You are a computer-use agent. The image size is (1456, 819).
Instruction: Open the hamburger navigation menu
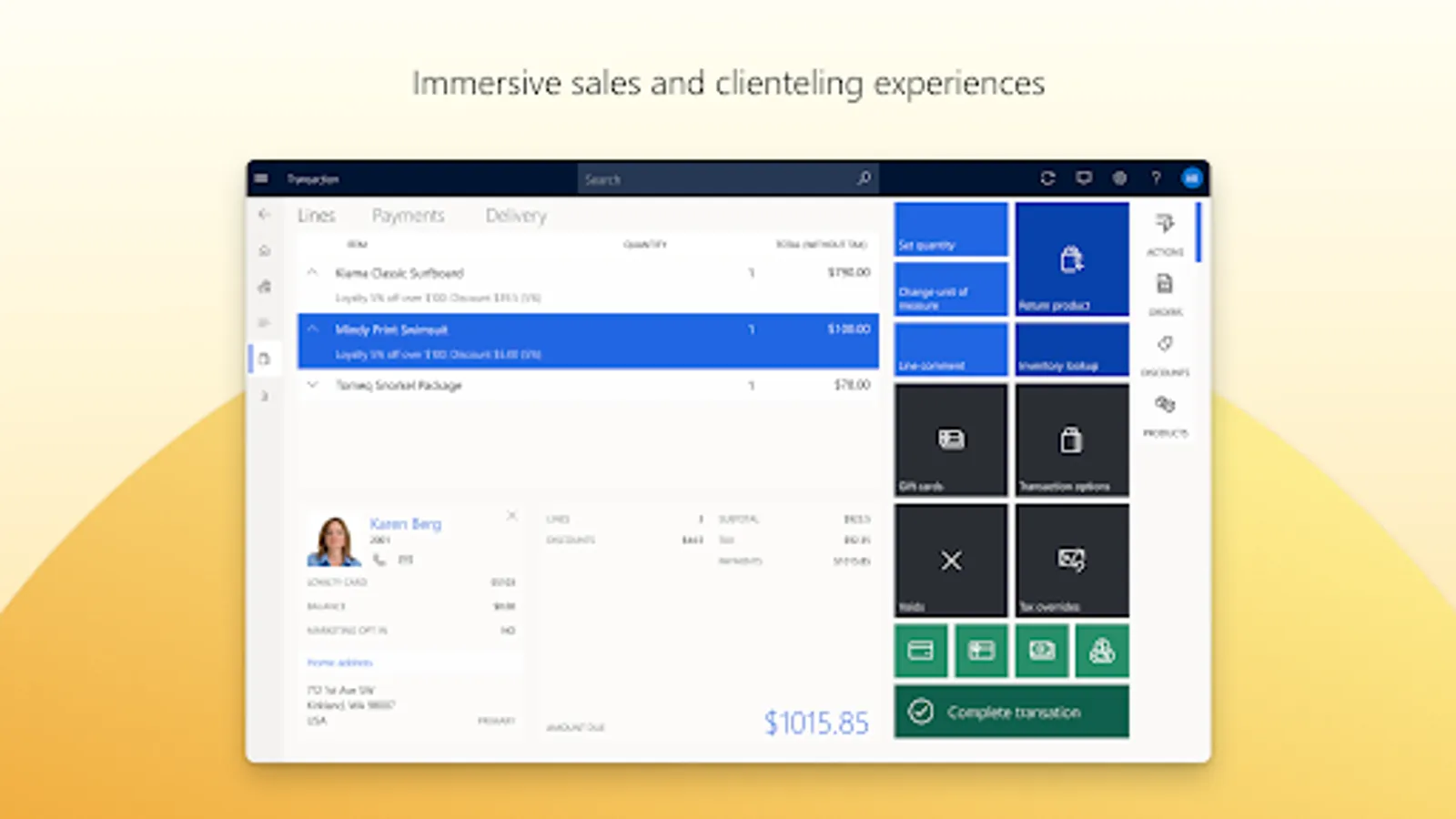coord(261,178)
